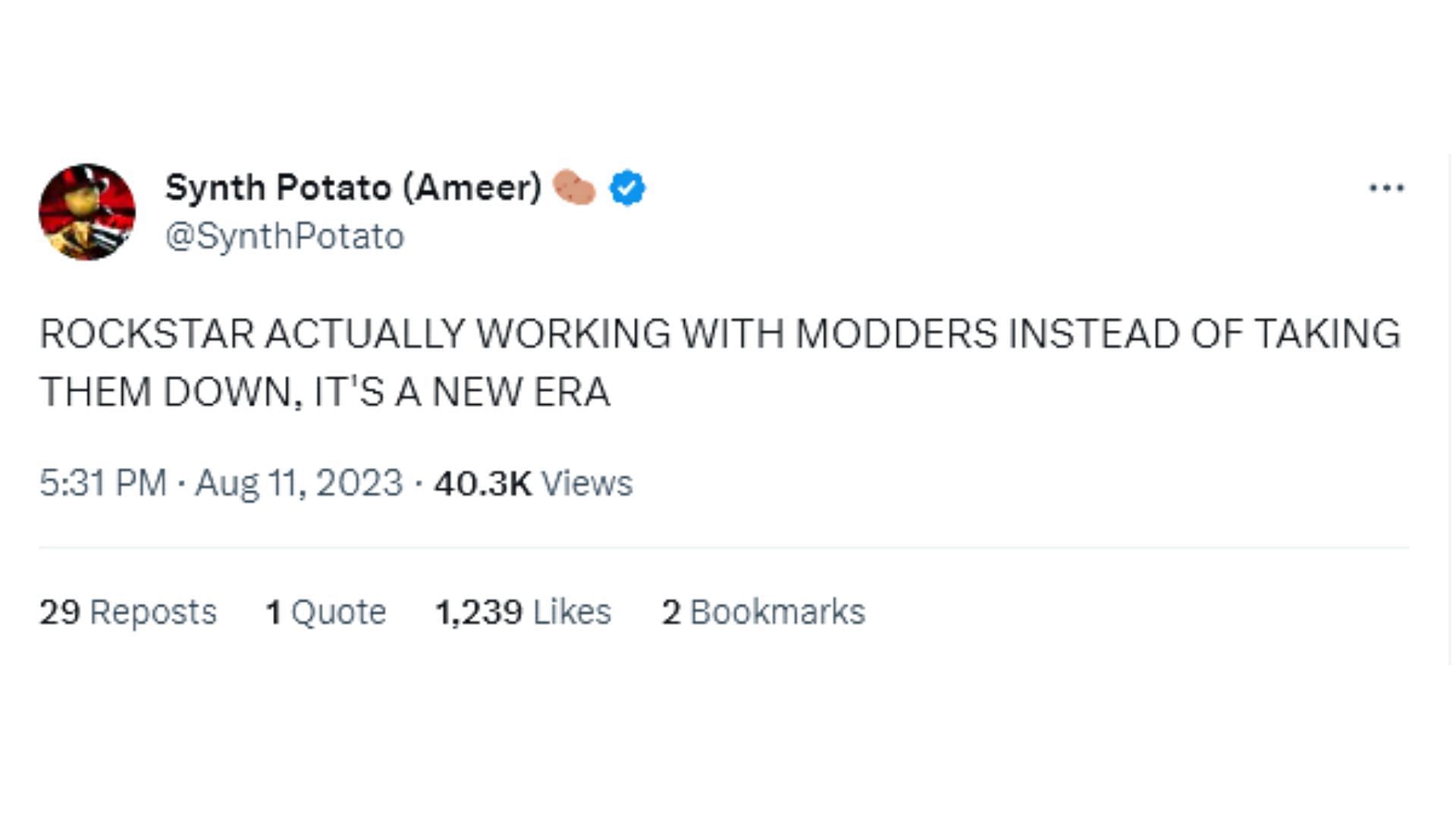The image size is (1456, 819).
Task: Click the blue verified checkmark badge
Action: pos(627,188)
